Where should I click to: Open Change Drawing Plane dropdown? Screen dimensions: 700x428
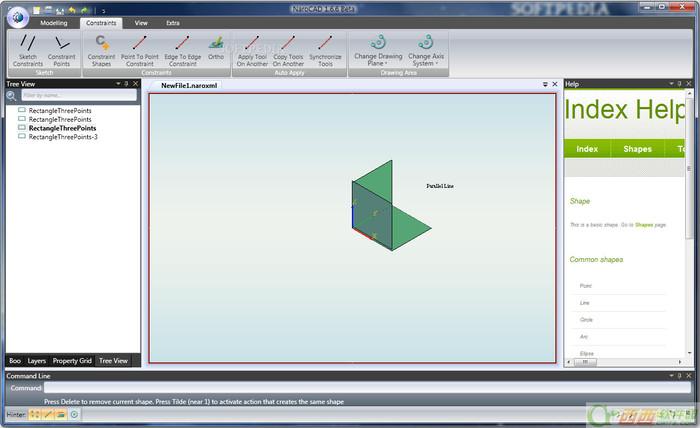[378, 50]
